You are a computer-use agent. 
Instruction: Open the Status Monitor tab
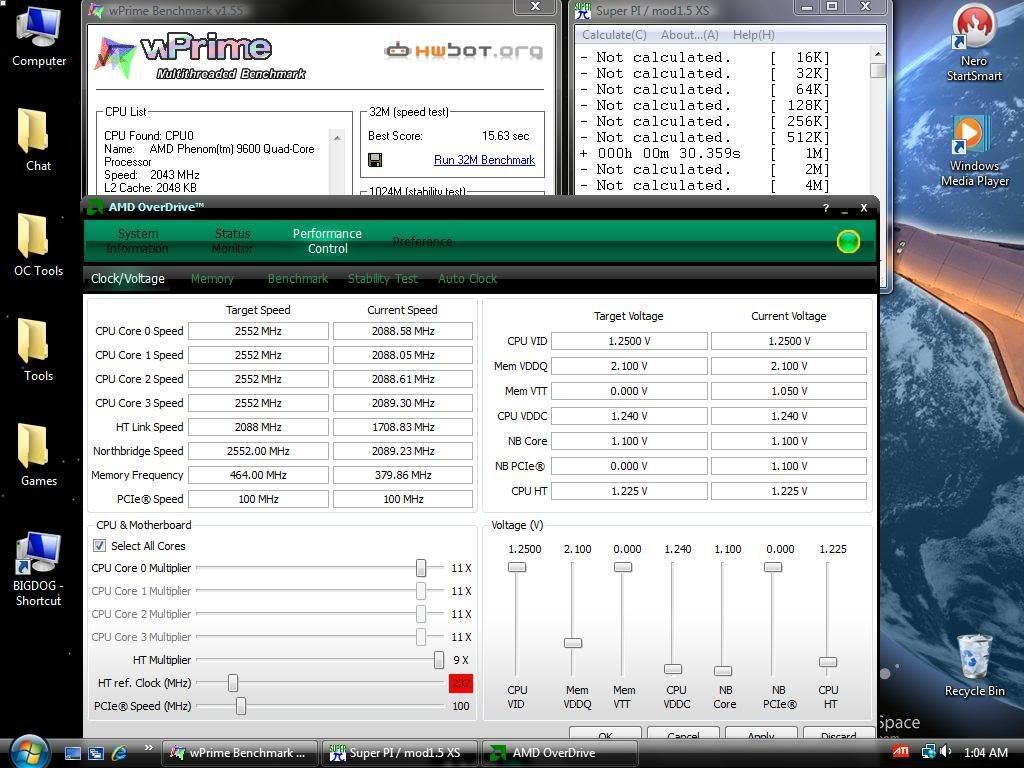point(232,241)
